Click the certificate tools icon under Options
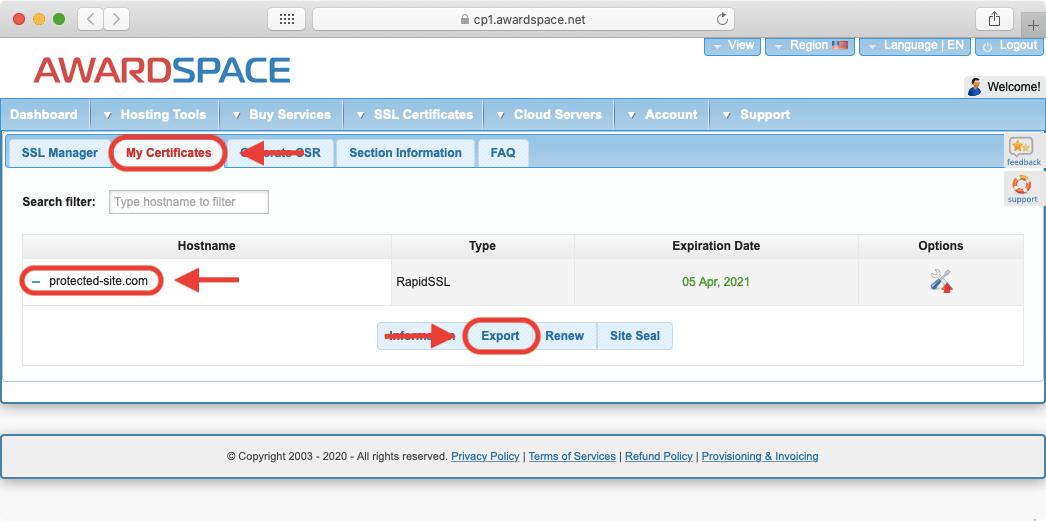 point(940,281)
